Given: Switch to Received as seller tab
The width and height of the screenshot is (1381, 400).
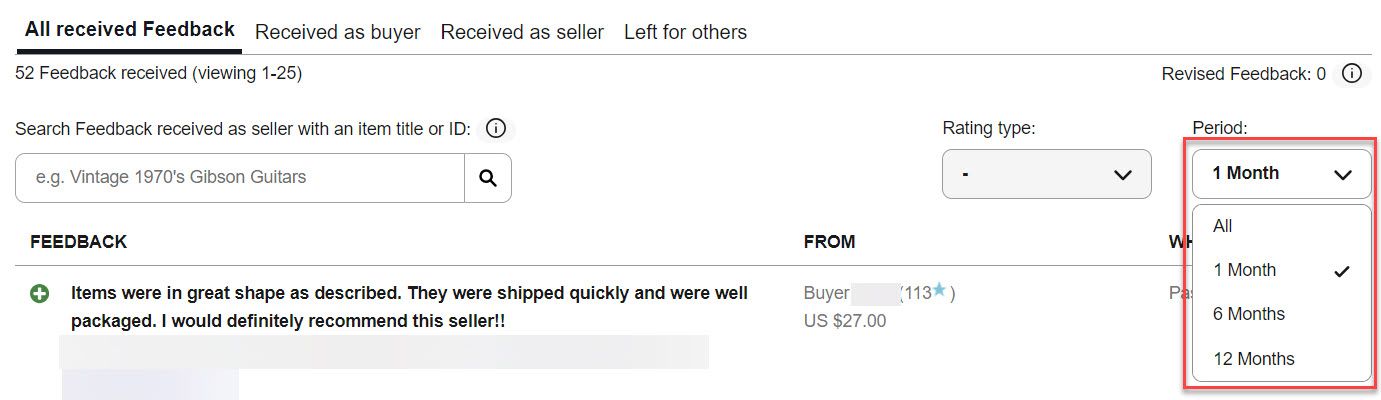Looking at the screenshot, I should pos(522,32).
